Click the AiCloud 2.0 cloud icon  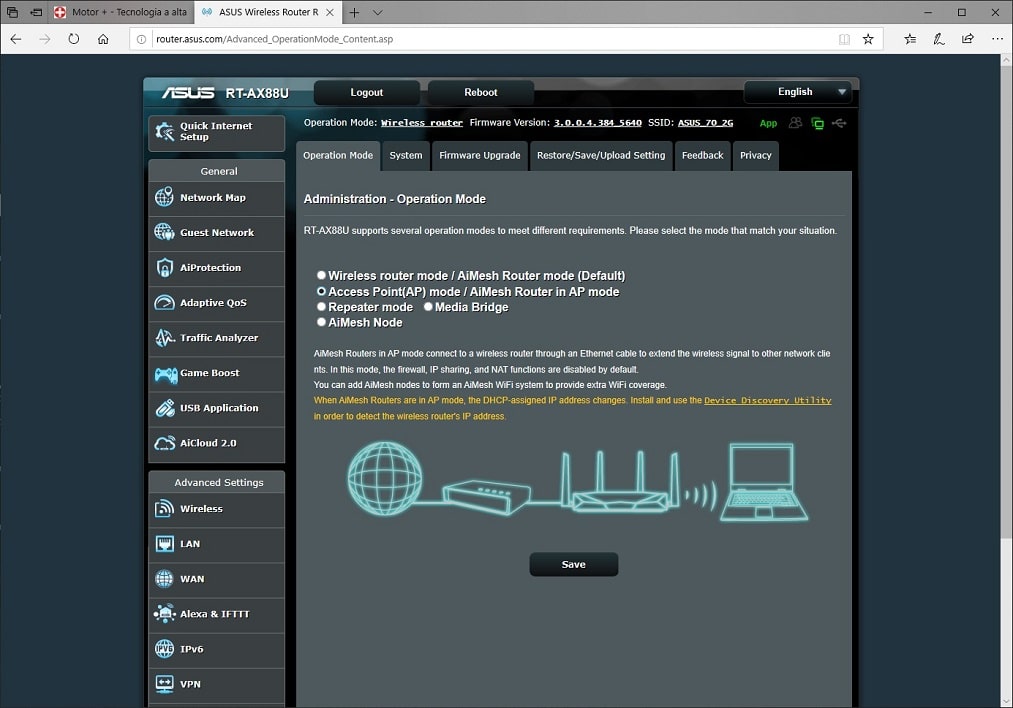point(164,444)
